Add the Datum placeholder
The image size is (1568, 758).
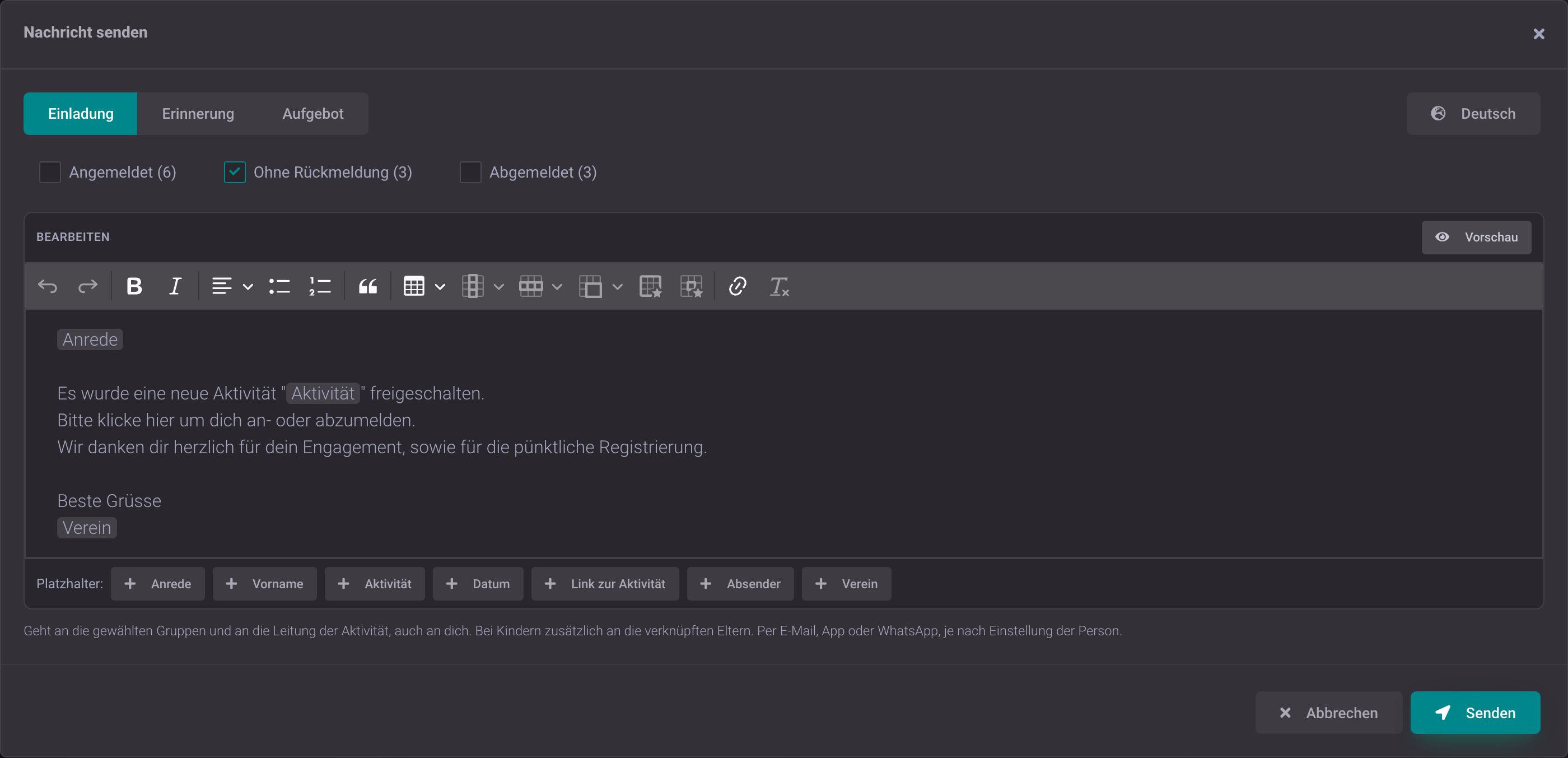click(478, 584)
